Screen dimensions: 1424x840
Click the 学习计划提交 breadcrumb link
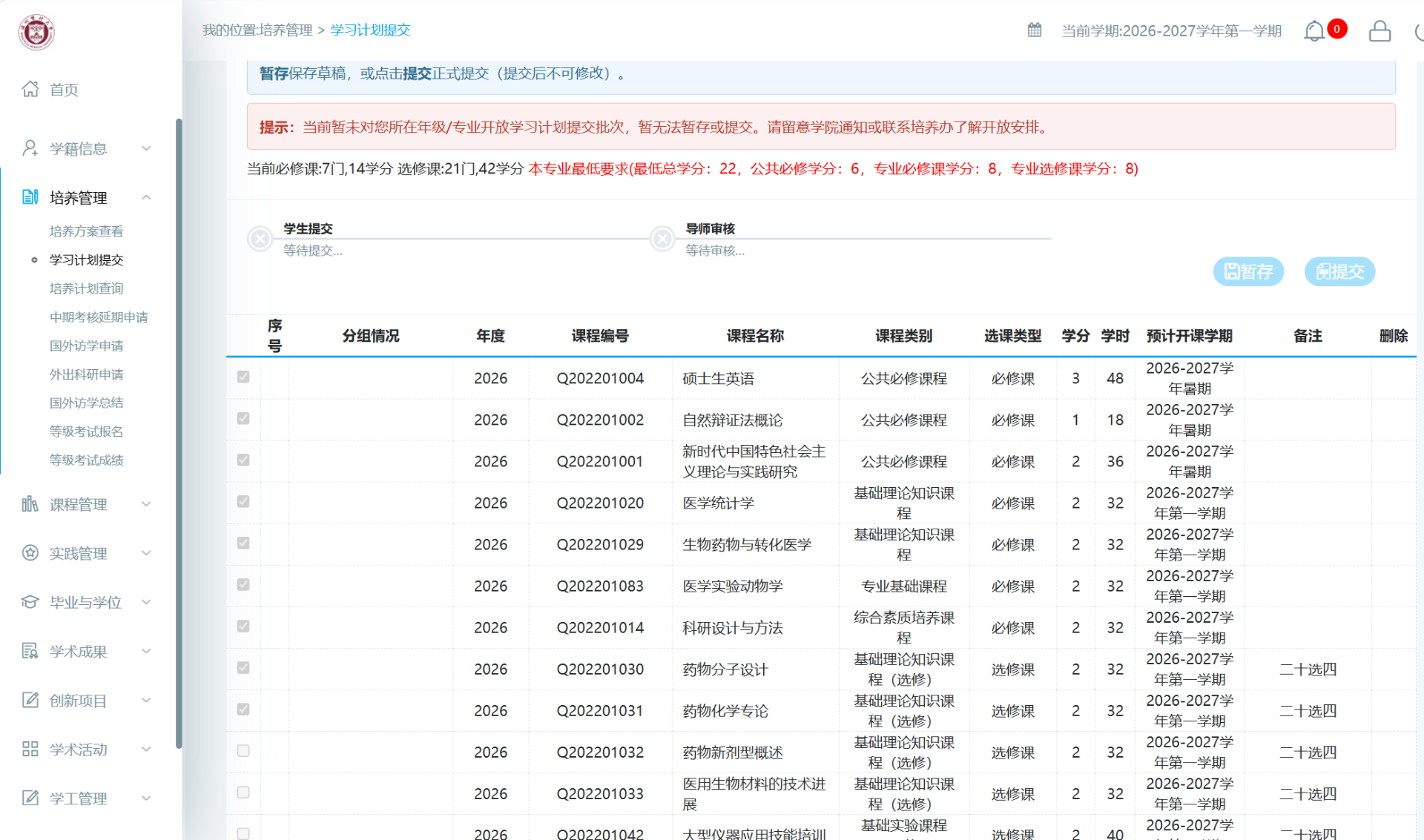(x=370, y=30)
